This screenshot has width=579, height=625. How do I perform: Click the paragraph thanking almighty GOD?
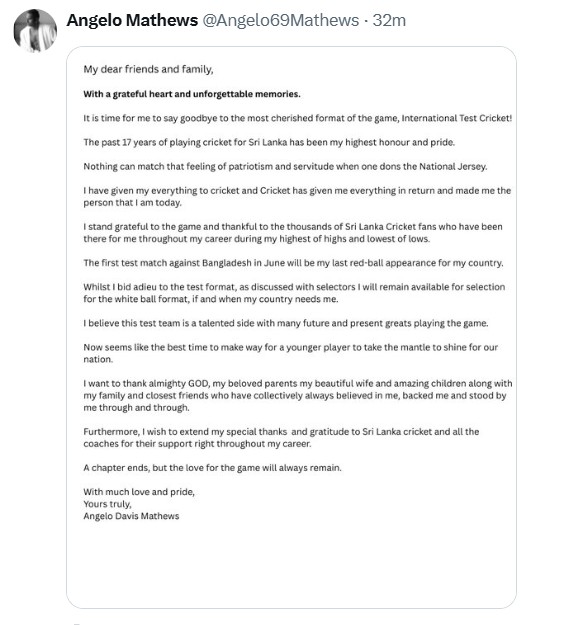click(x=298, y=395)
